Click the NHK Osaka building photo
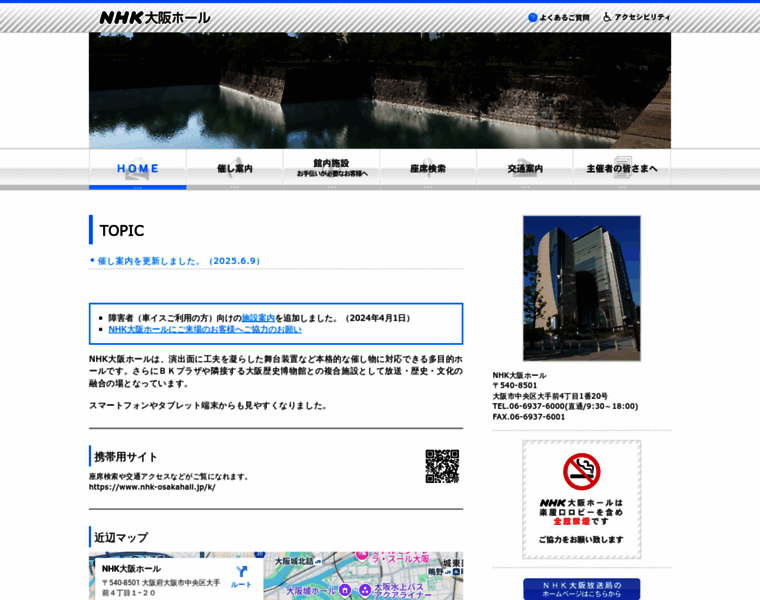760x600 pixels. [x=582, y=288]
